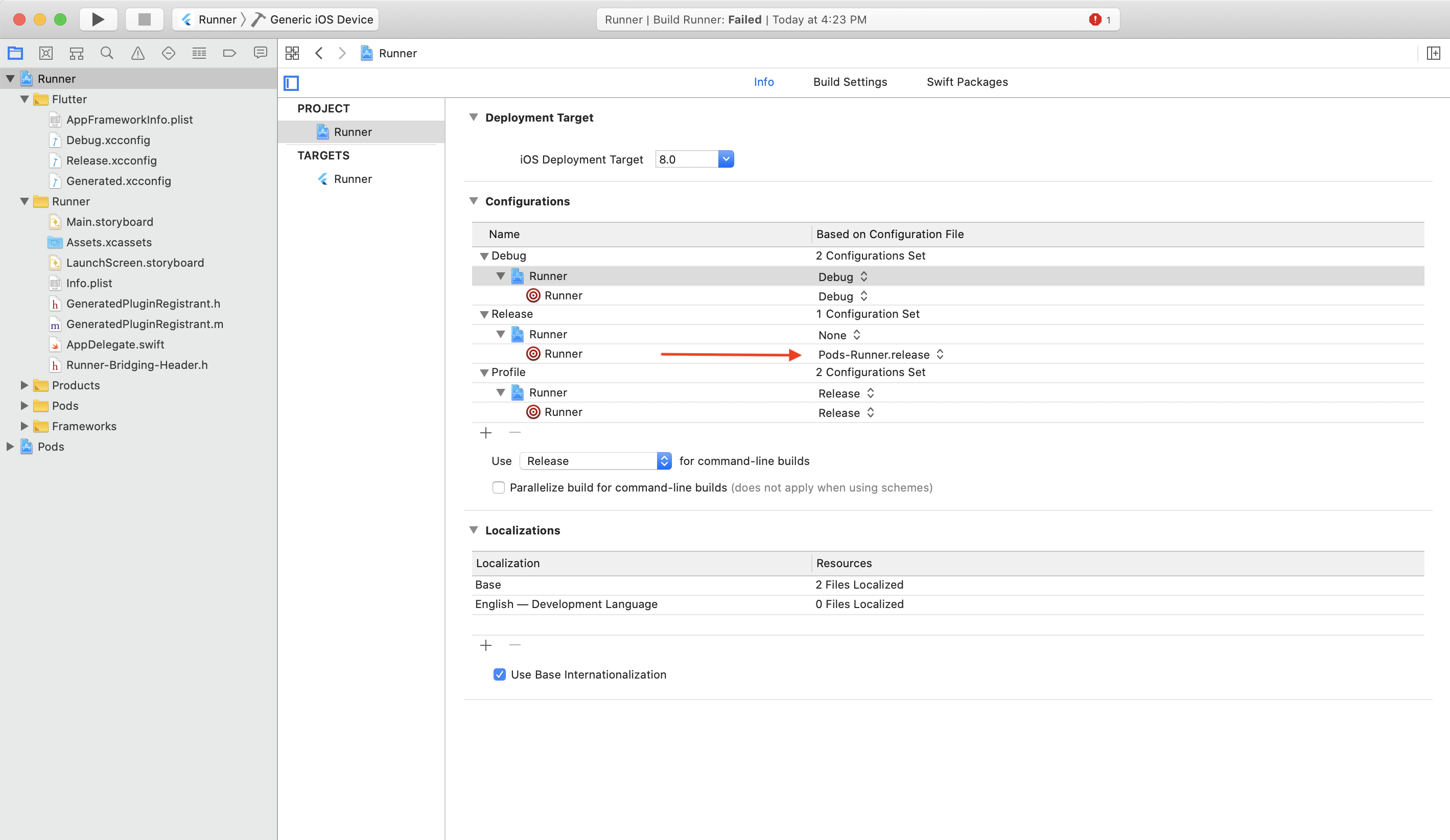The width and height of the screenshot is (1450, 840).
Task: Collapse the Profile configuration row
Action: (x=484, y=373)
